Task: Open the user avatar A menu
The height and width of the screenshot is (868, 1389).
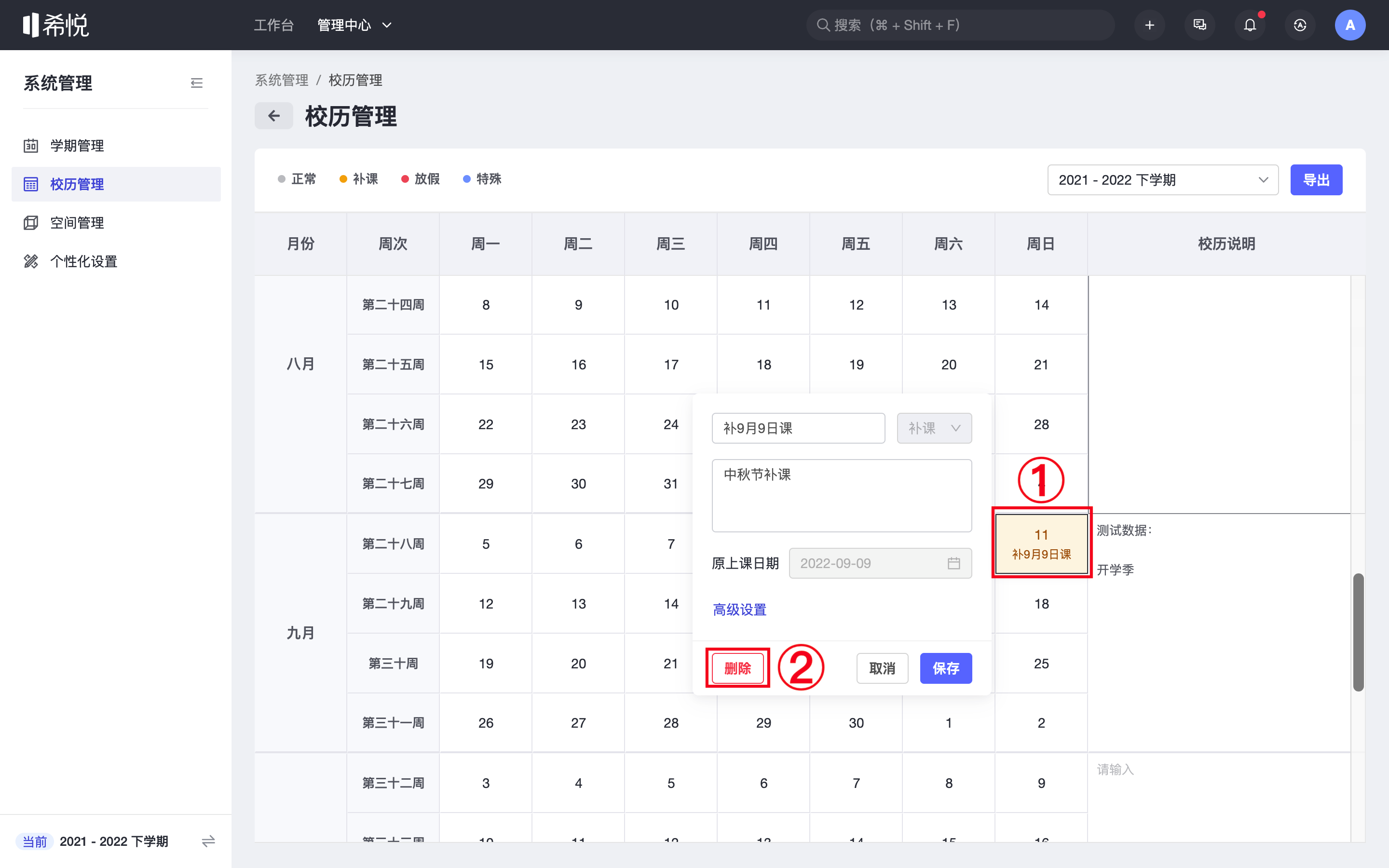Action: point(1350,25)
